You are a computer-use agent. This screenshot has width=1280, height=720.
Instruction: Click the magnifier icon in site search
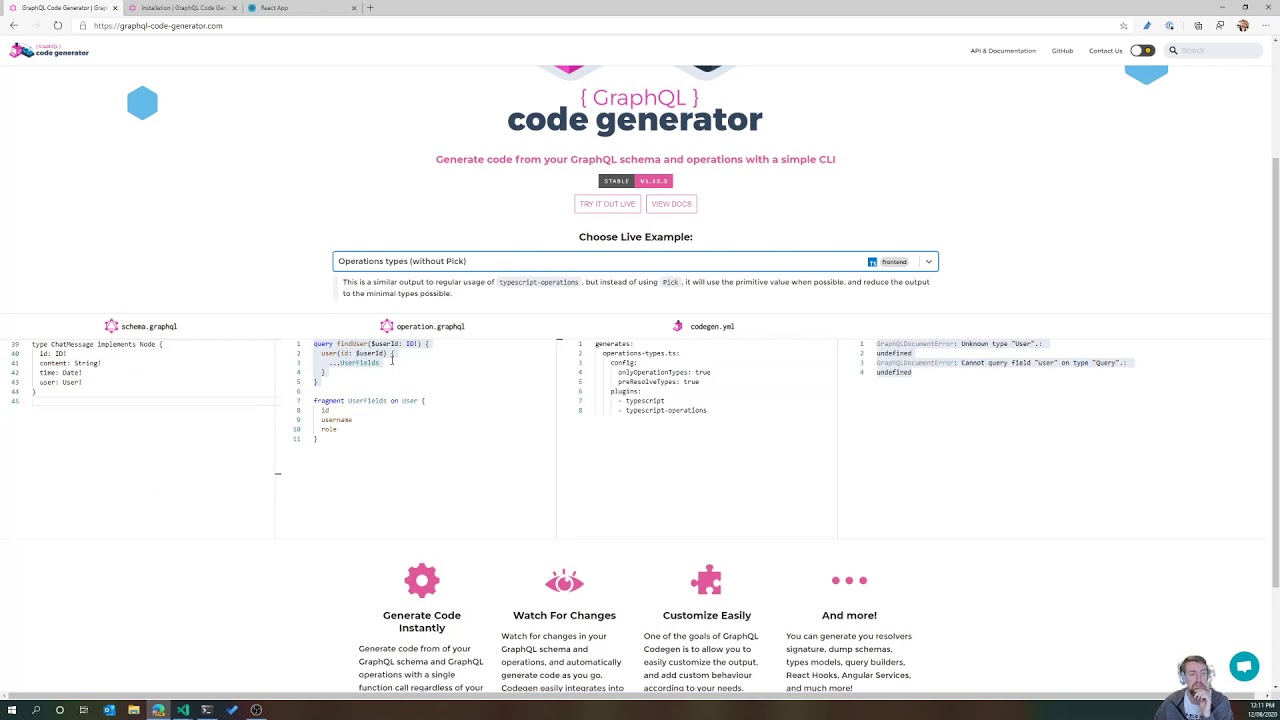[1173, 51]
